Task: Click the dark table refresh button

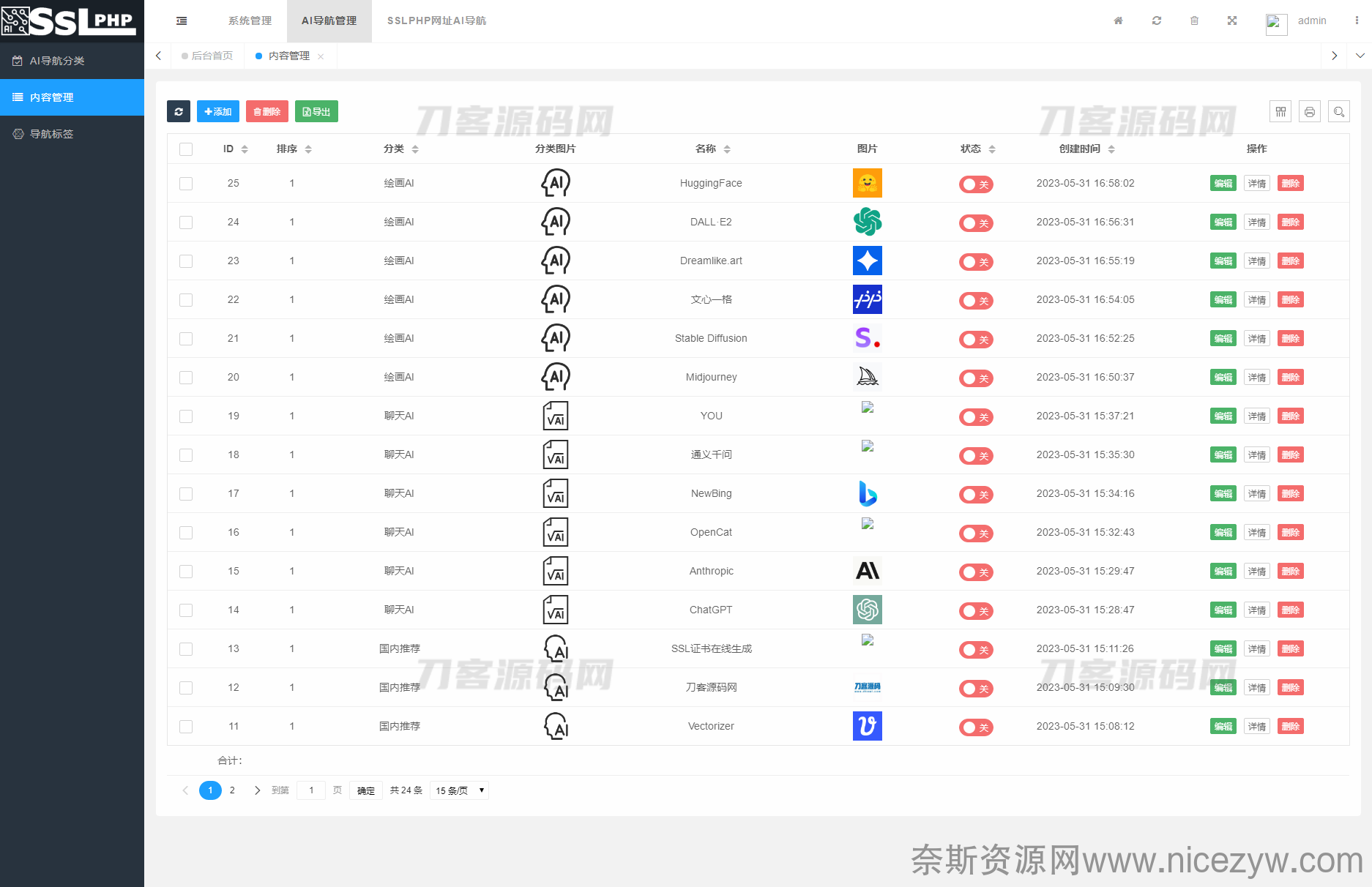Action: (179, 111)
